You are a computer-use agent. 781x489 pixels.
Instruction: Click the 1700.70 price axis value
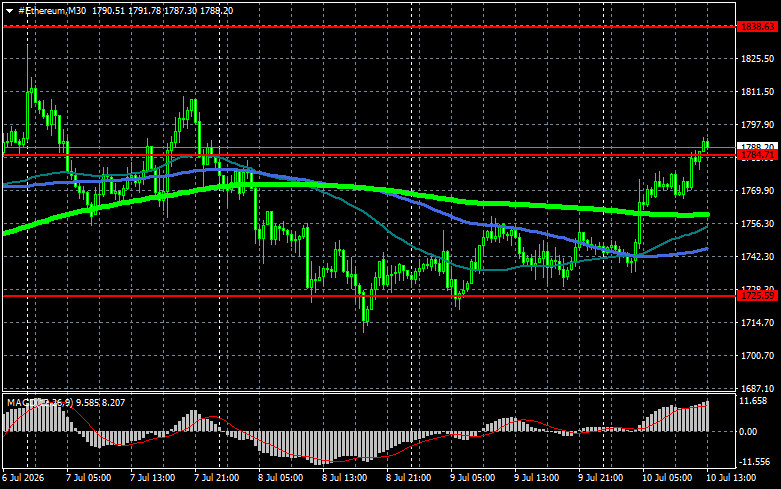pos(758,356)
